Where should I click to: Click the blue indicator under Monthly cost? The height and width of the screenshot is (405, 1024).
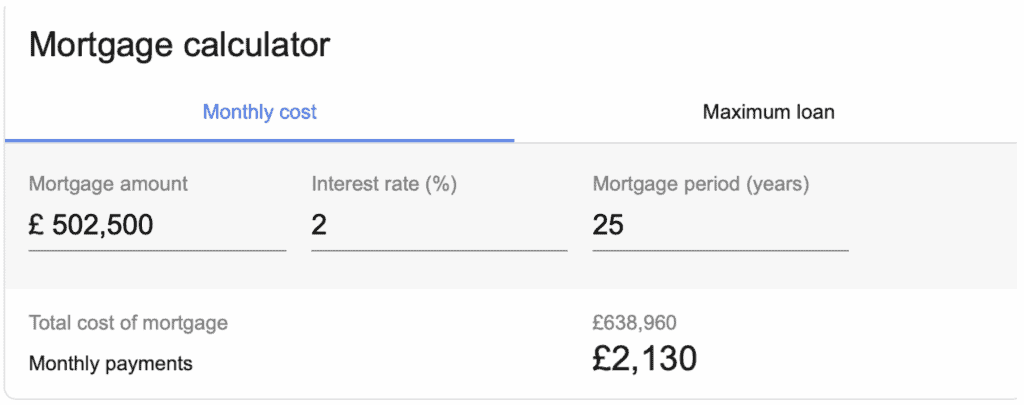pos(259,140)
